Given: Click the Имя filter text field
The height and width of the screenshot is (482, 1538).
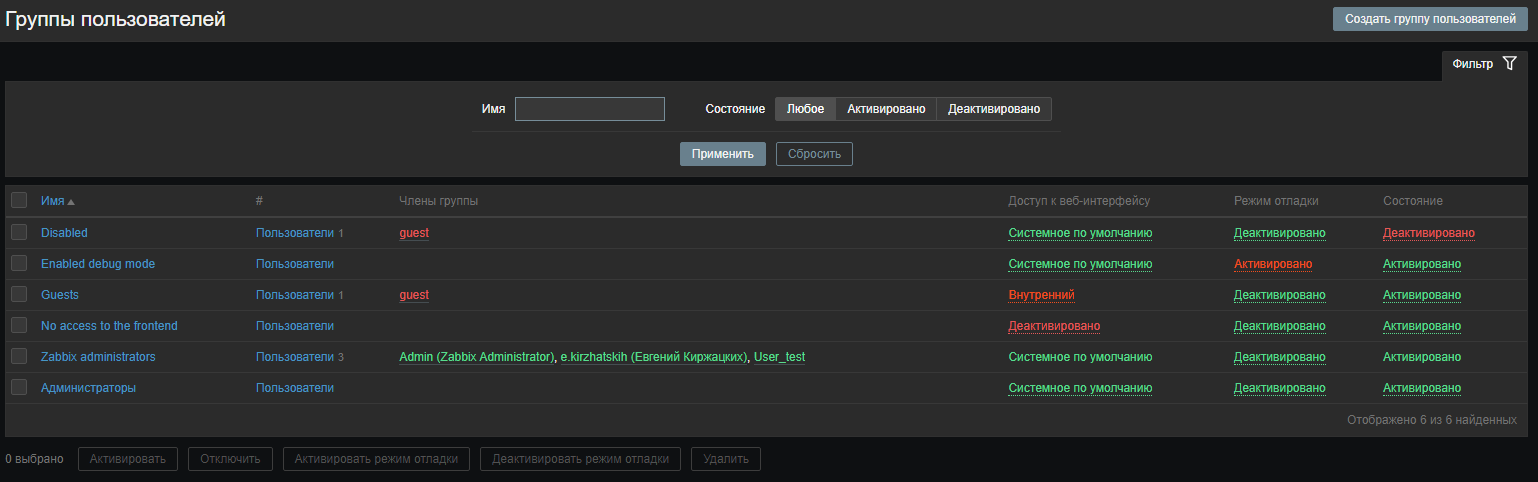Looking at the screenshot, I should (x=589, y=109).
